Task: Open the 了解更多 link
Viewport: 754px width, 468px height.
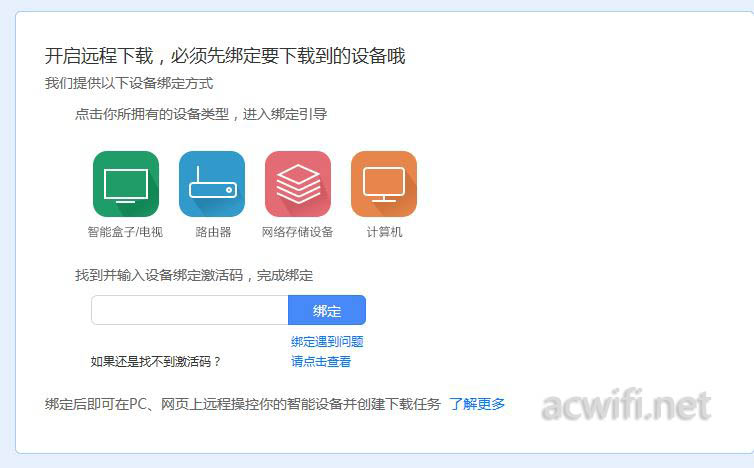Action: [x=477, y=404]
